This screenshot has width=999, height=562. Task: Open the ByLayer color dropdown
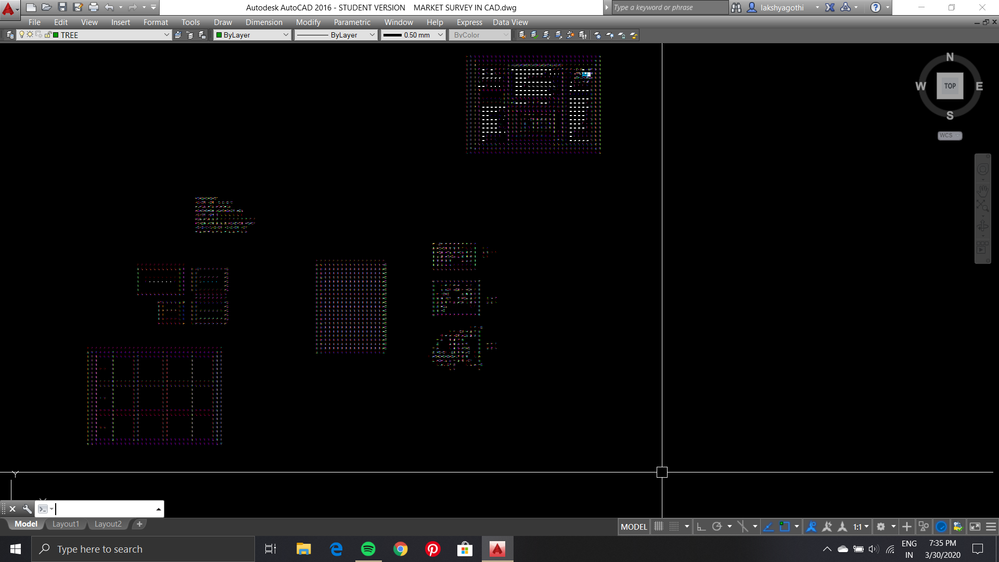(285, 35)
